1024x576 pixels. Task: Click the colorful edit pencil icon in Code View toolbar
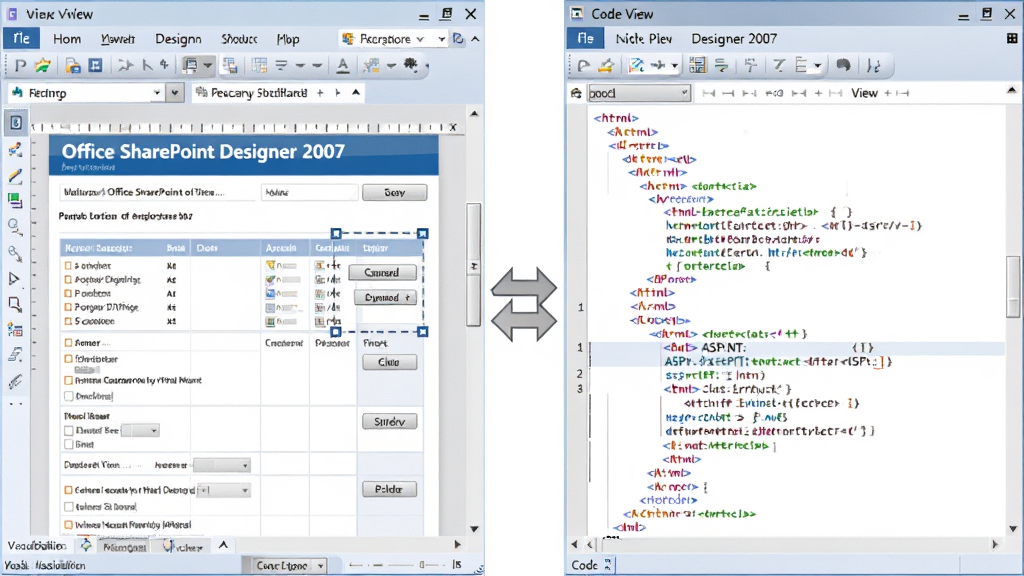(x=635, y=65)
